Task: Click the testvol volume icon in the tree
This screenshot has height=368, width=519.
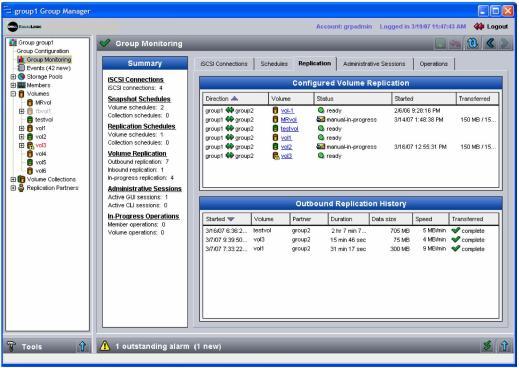Action: 30,119
